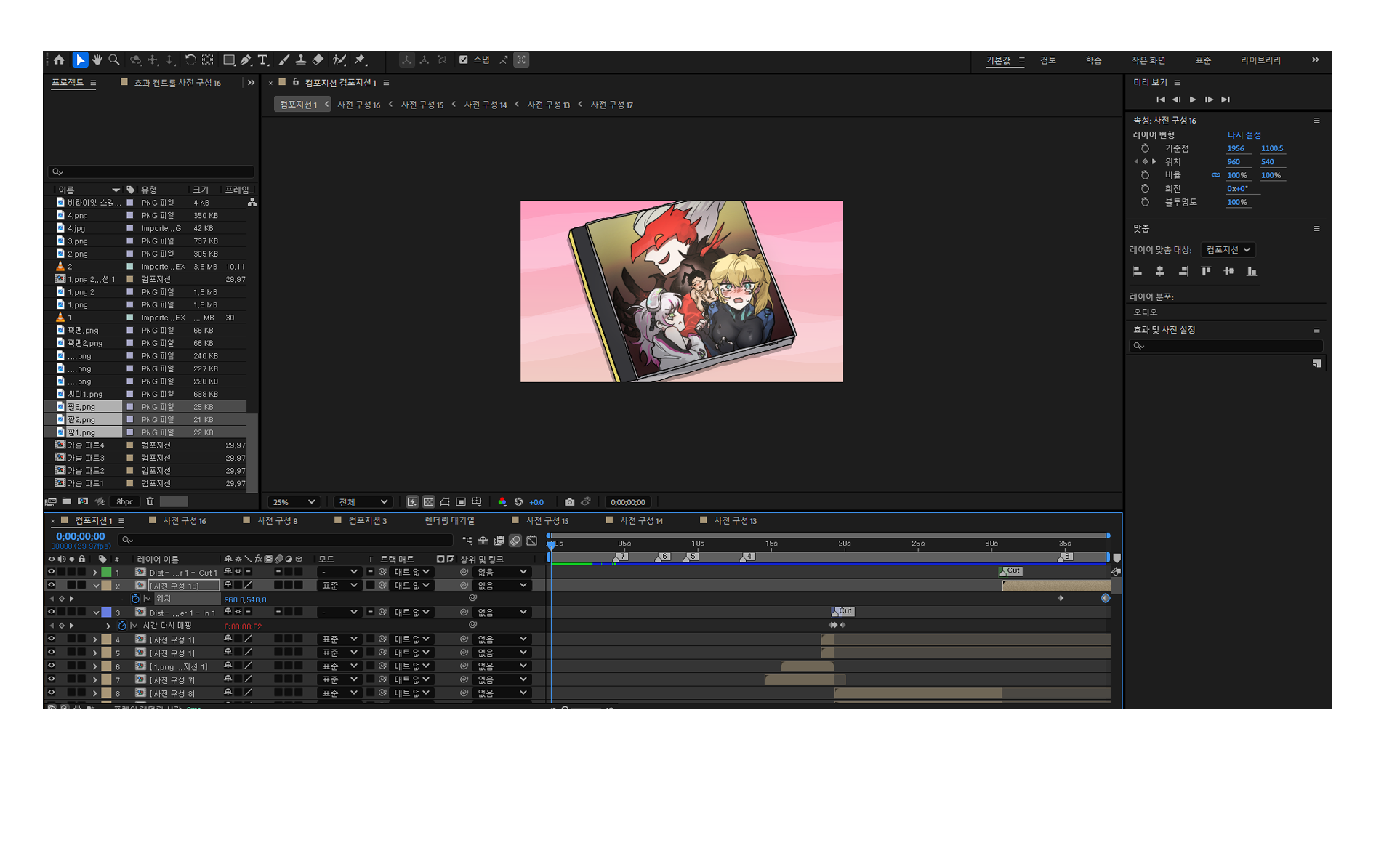Select the Hand tool
The width and height of the screenshot is (1400, 856).
coord(97,60)
